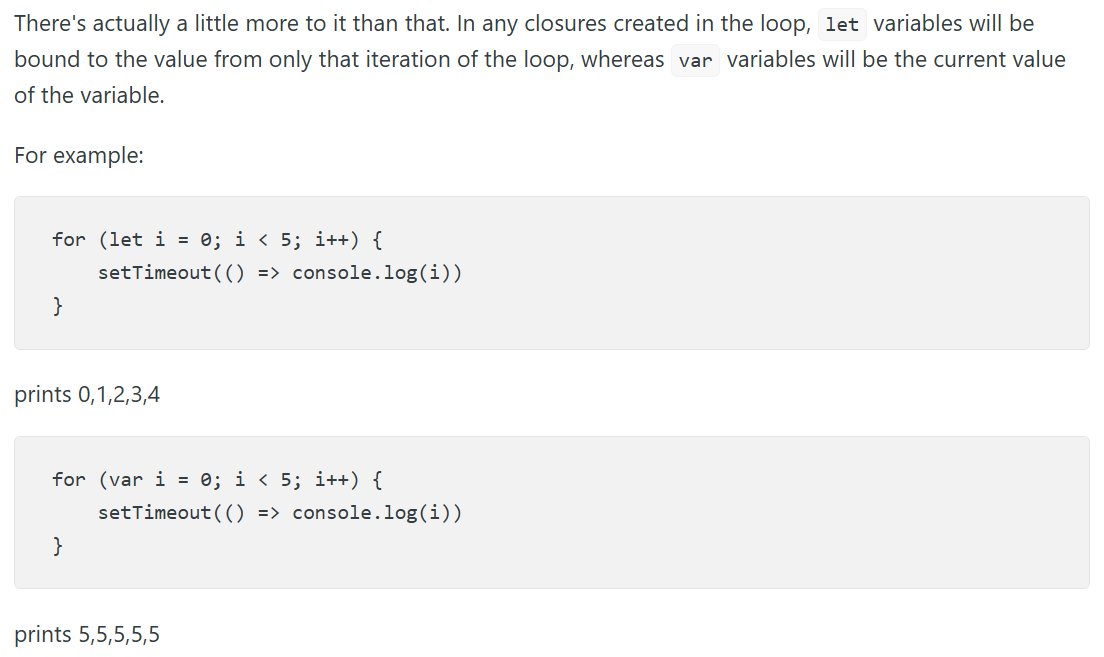Viewport: 1104px width, 657px height.
Task: Click the inline 'let' code tag
Action: tap(842, 25)
